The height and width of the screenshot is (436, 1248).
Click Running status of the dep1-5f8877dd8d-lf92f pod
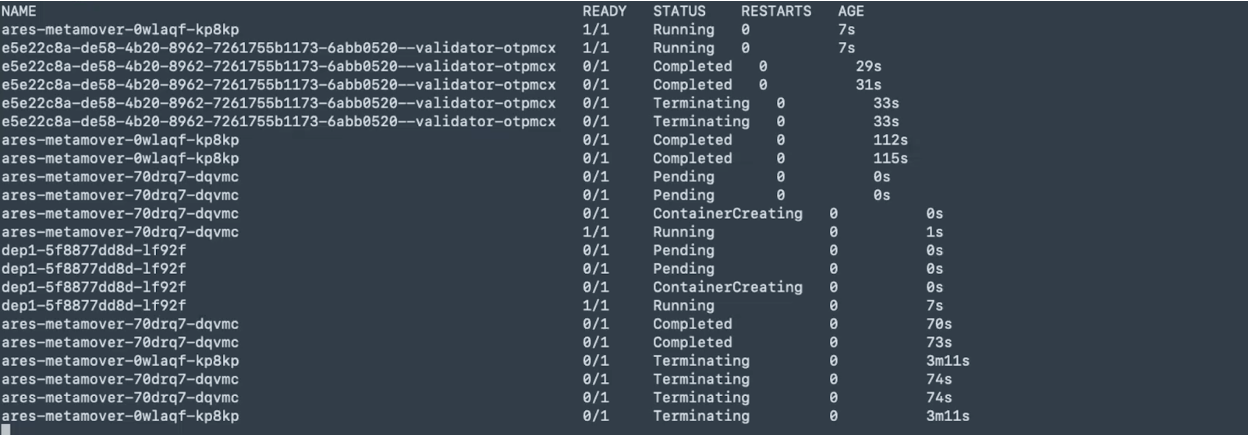point(683,305)
